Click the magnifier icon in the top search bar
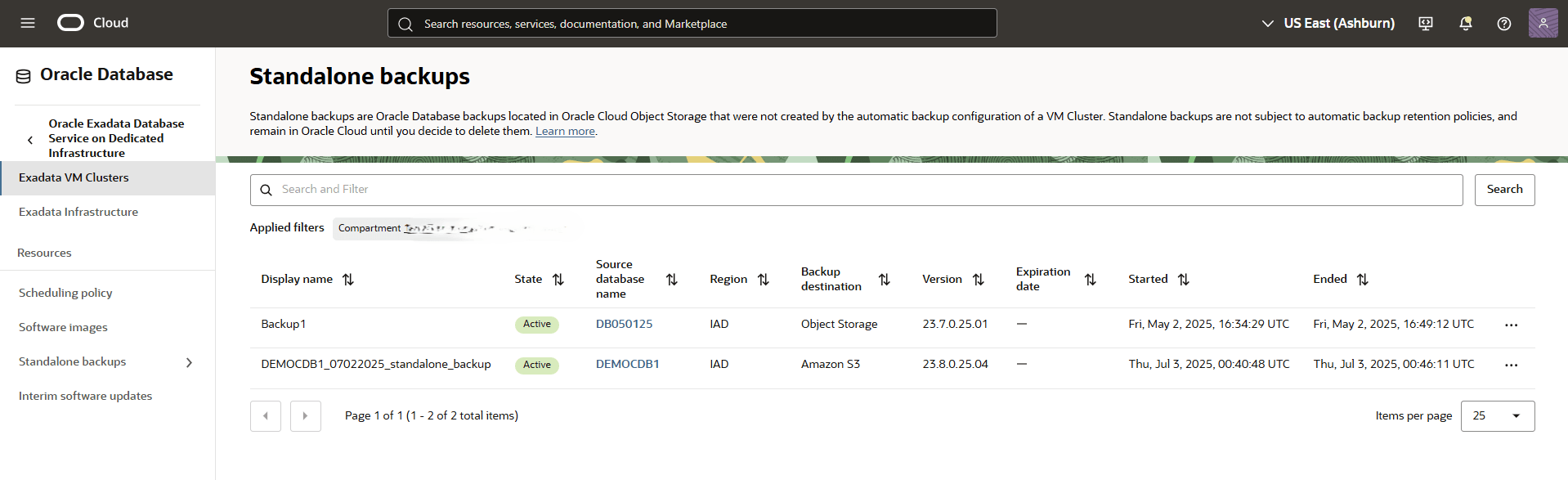The image size is (1568, 480). [405, 24]
